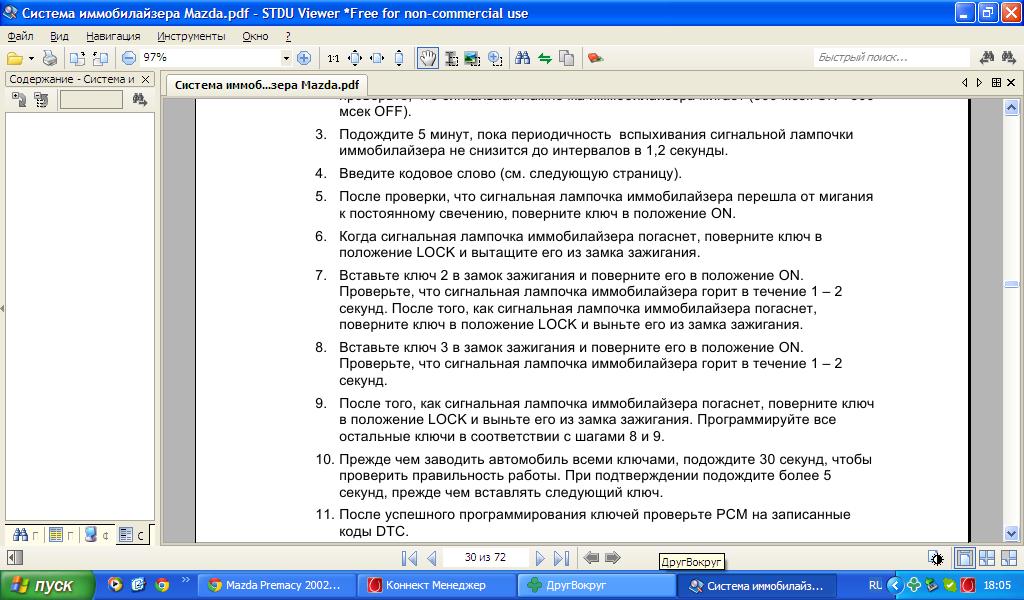This screenshot has width=1024, height=600.
Task: Choose the image selection tool
Action: pyautogui.click(x=472, y=59)
